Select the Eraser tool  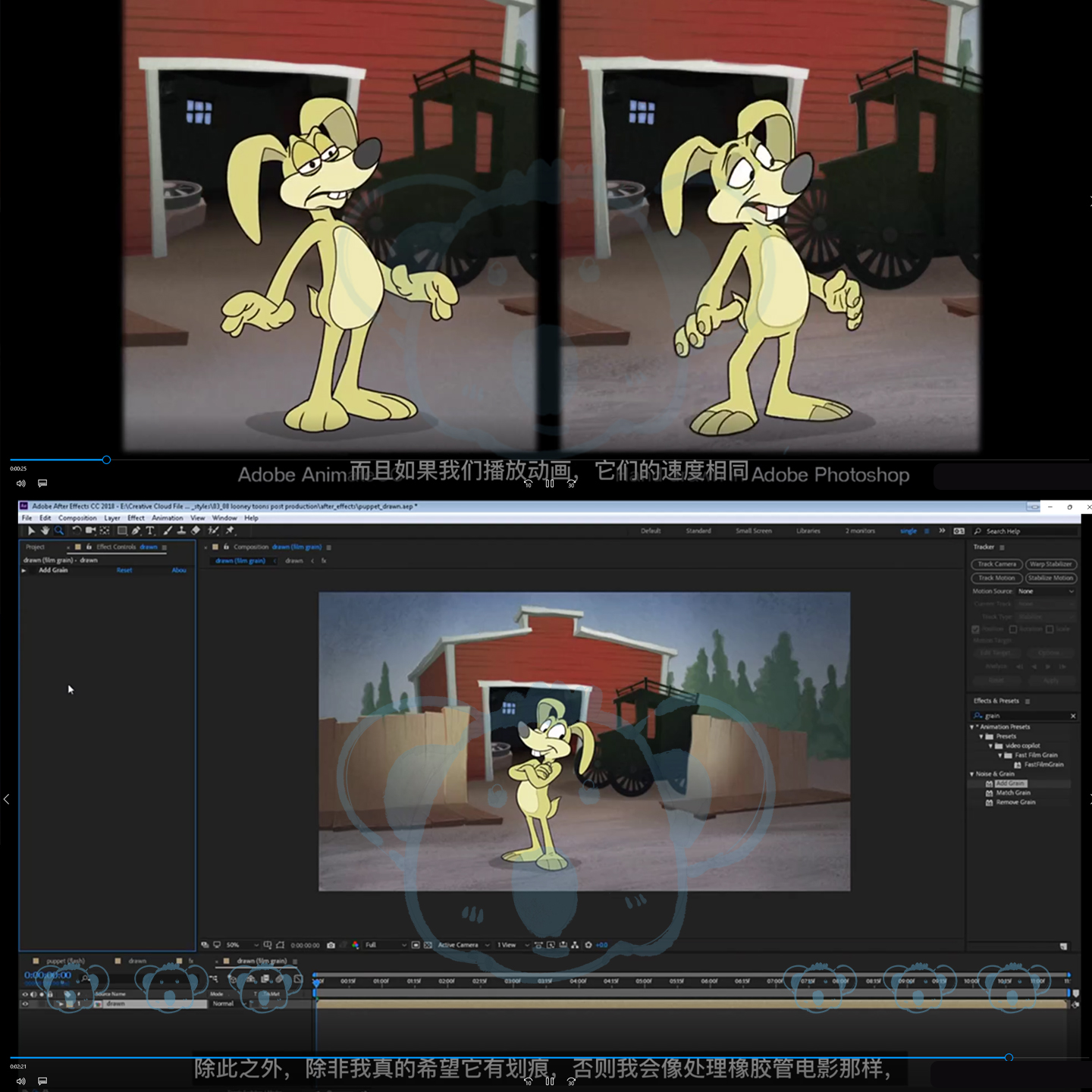196,531
